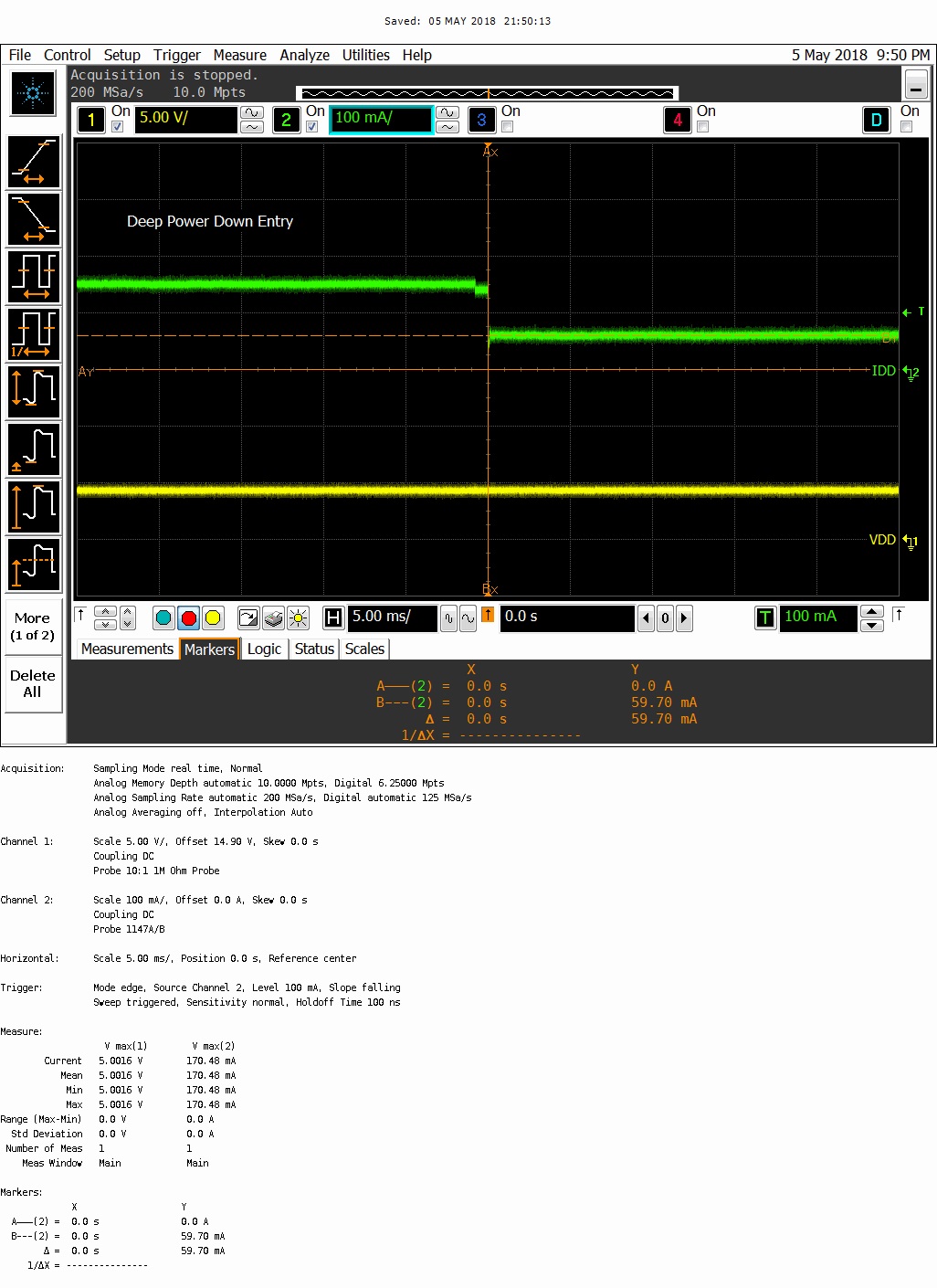Viewport: 937px width, 1288px height.
Task: Open the Measure menu
Action: [240, 55]
